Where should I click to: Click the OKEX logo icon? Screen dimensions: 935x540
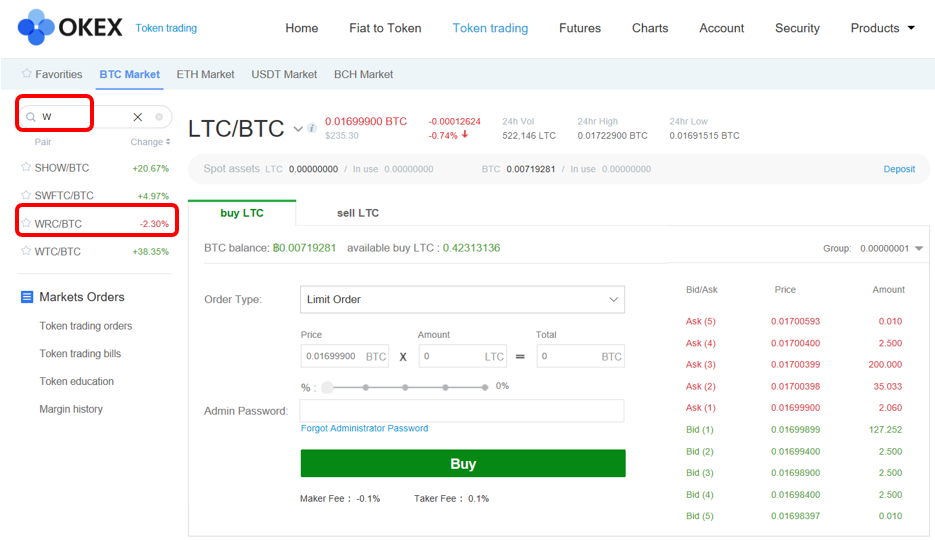click(36, 27)
